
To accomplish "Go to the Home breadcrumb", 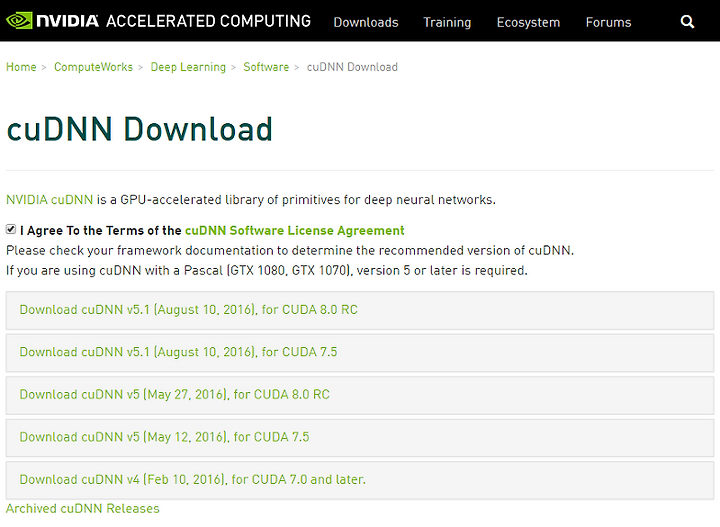I will click(x=21, y=67).
